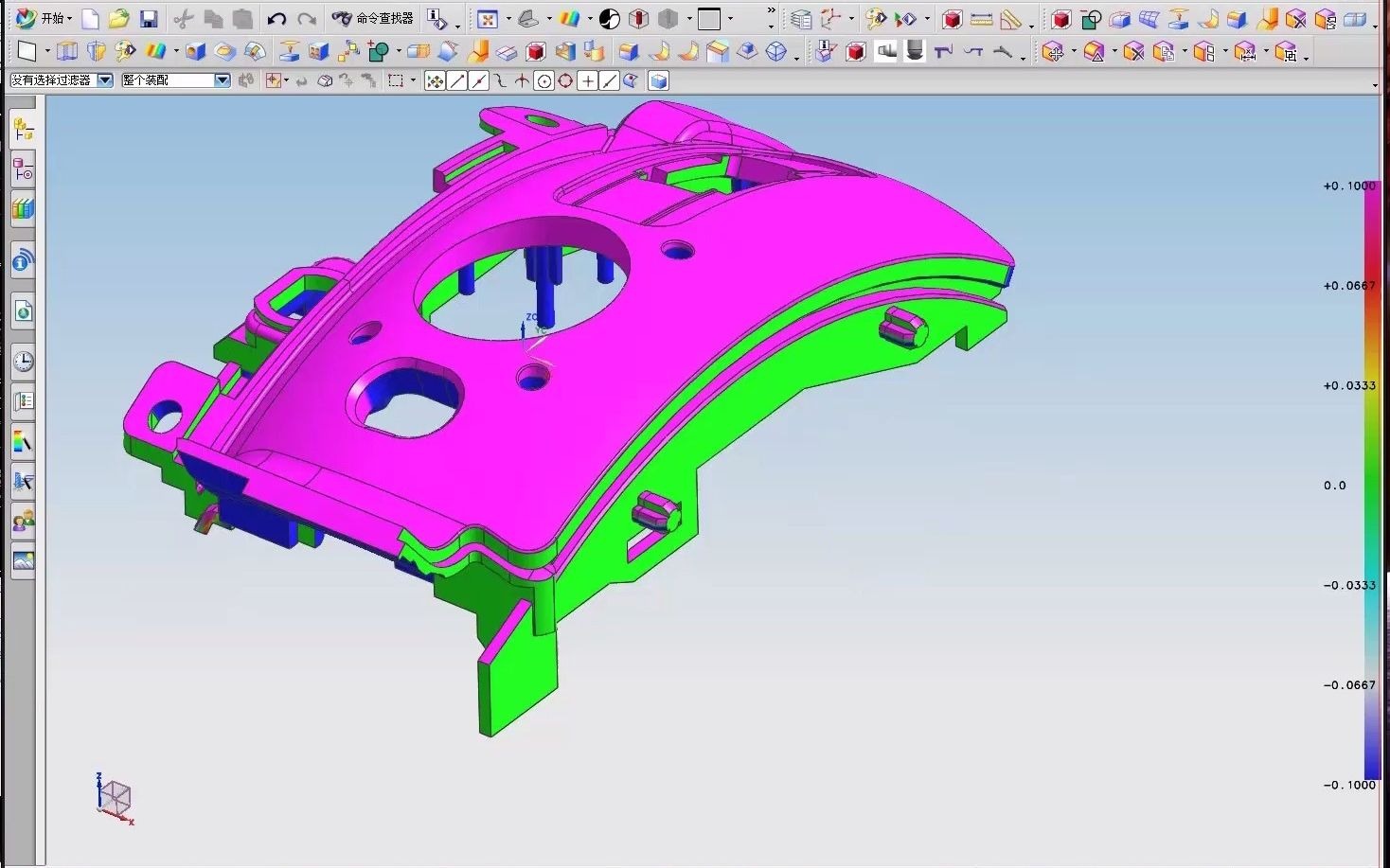
Task: Click the Through Curve Mesh surface icon
Action: (x=1149, y=18)
